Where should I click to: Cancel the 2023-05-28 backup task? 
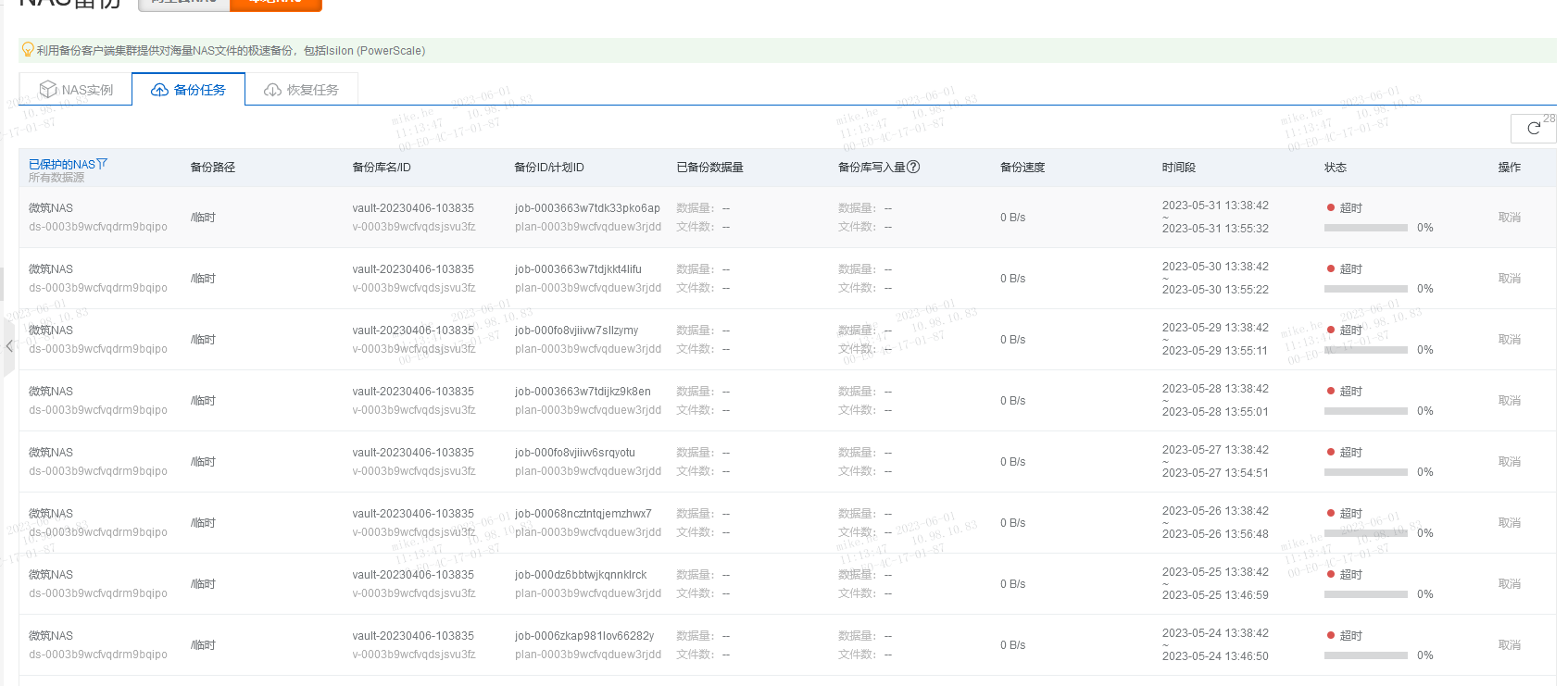tap(1510, 401)
